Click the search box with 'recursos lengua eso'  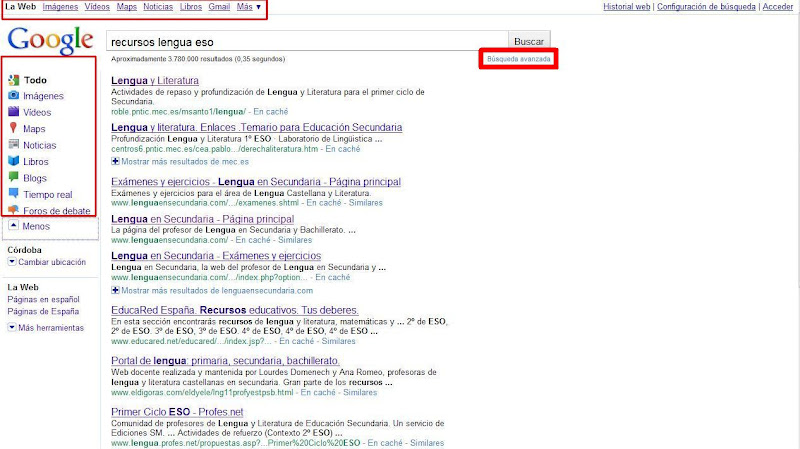307,41
